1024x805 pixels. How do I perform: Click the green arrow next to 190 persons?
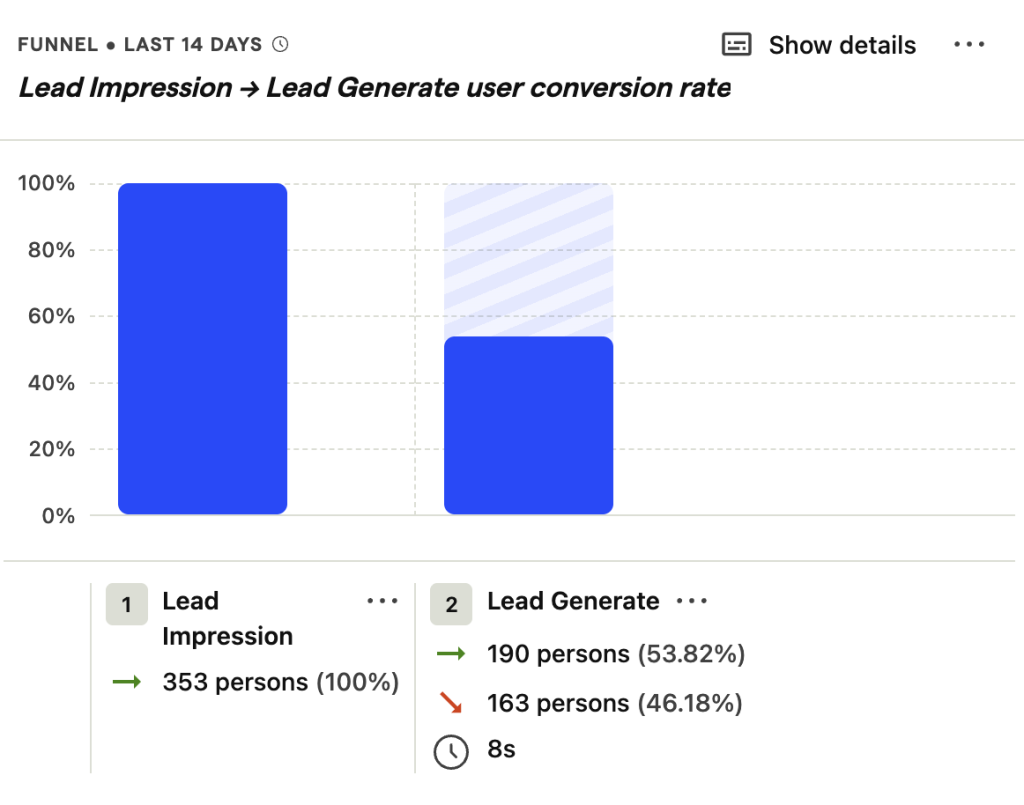click(451, 654)
